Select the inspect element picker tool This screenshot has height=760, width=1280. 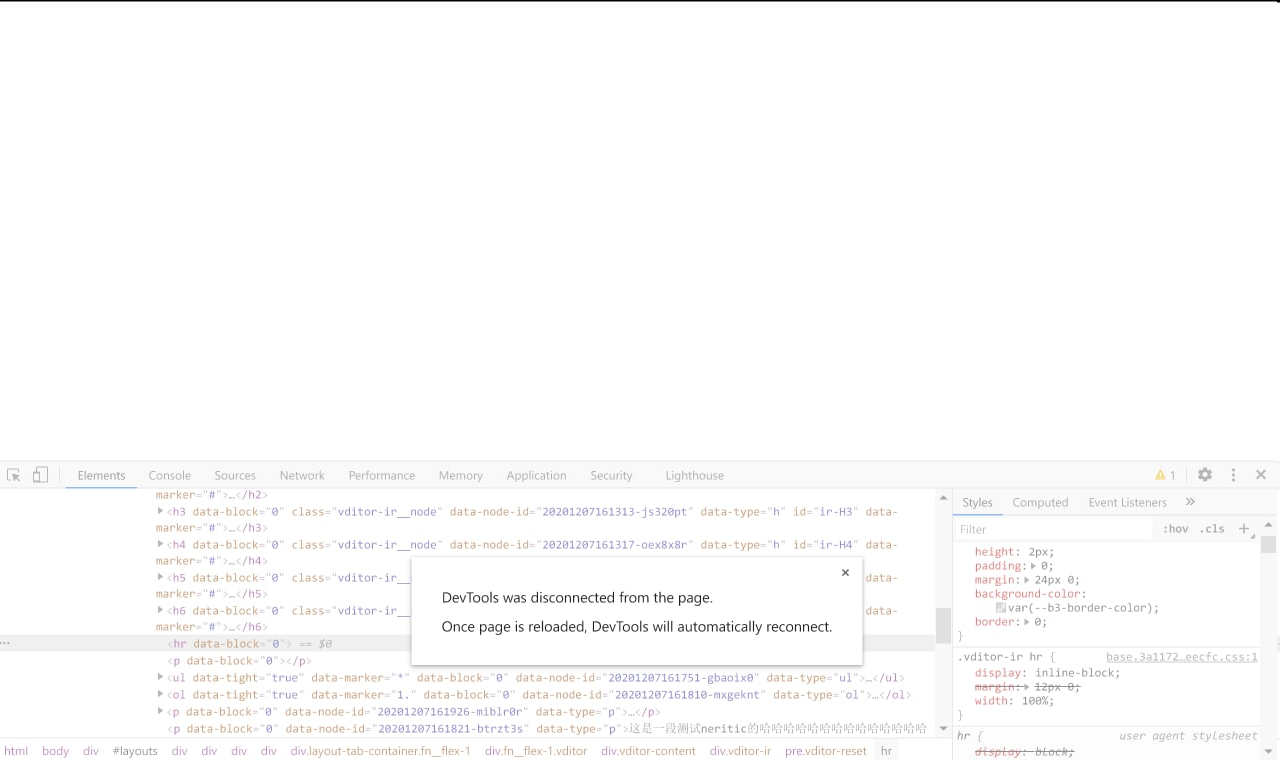click(x=13, y=474)
